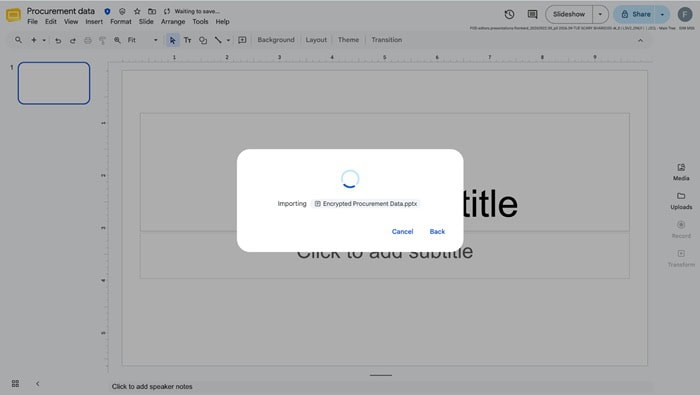Click the zoom magnifier icon
700x395 pixels.
pos(117,40)
